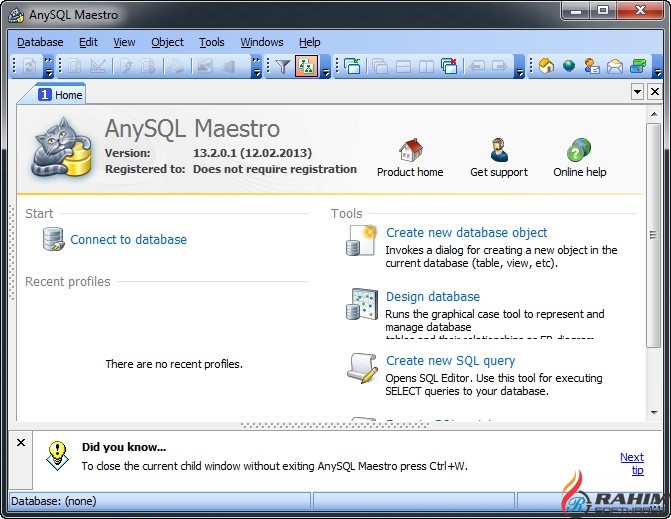Click the next window arrow icon
Viewport: 671px width, 519px height.
pyautogui.click(x=499, y=66)
